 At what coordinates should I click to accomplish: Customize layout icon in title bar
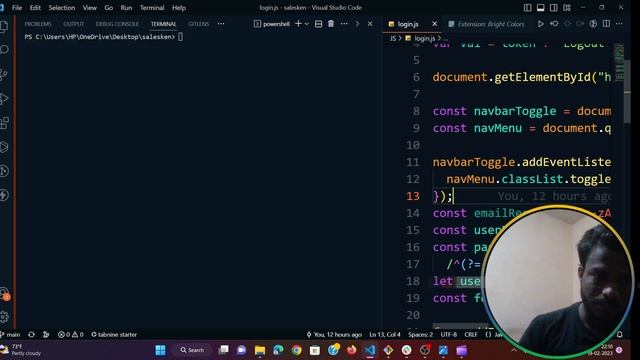567,8
